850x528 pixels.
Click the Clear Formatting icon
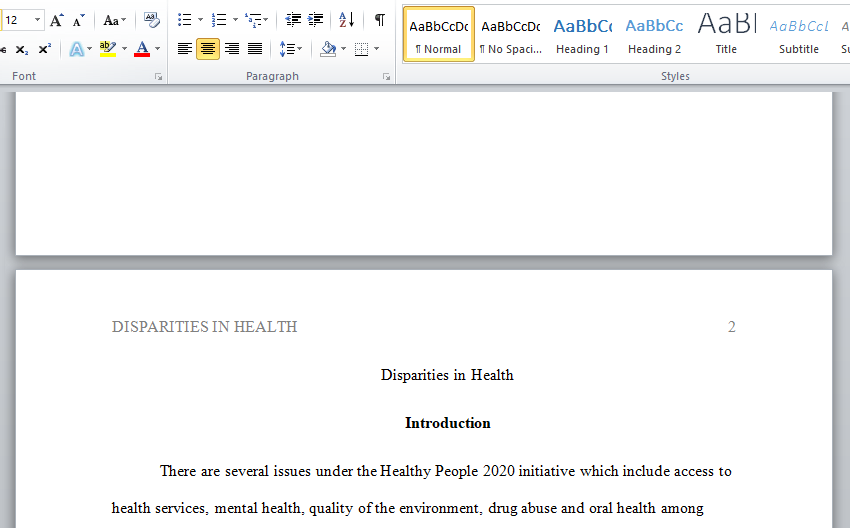[x=151, y=21]
